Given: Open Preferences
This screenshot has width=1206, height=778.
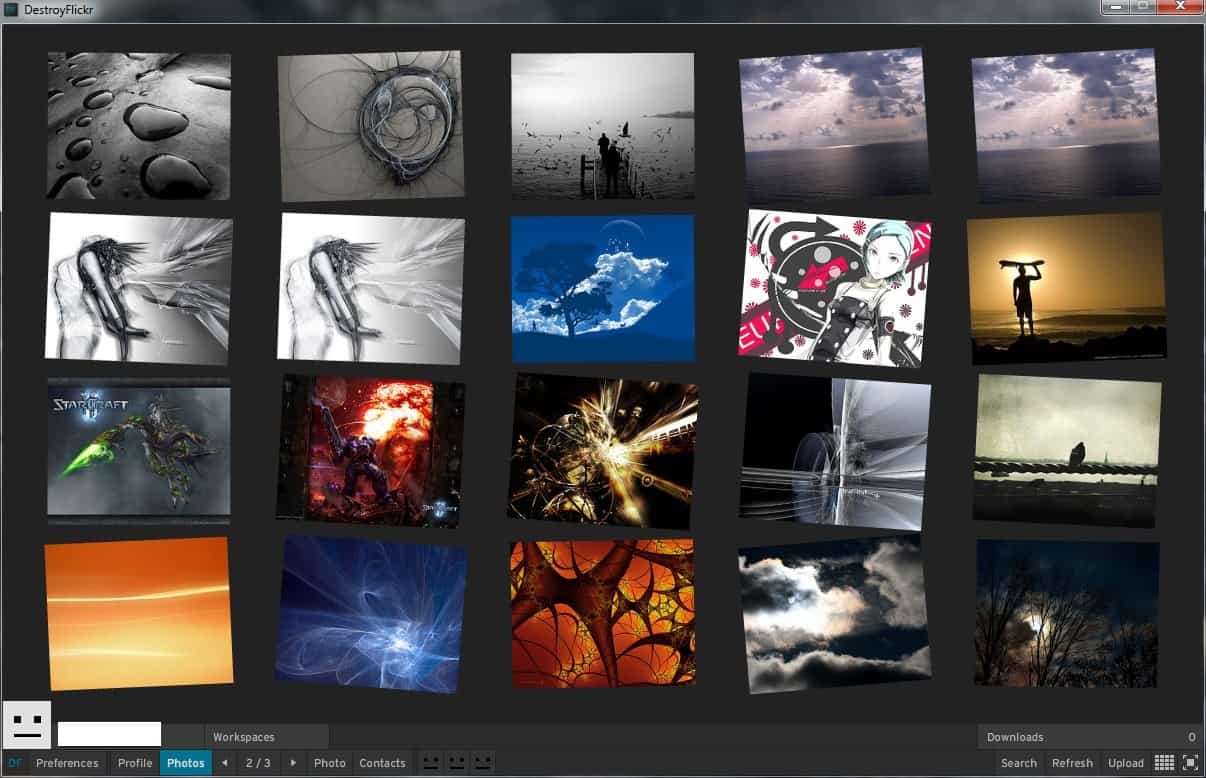Looking at the screenshot, I should (67, 763).
